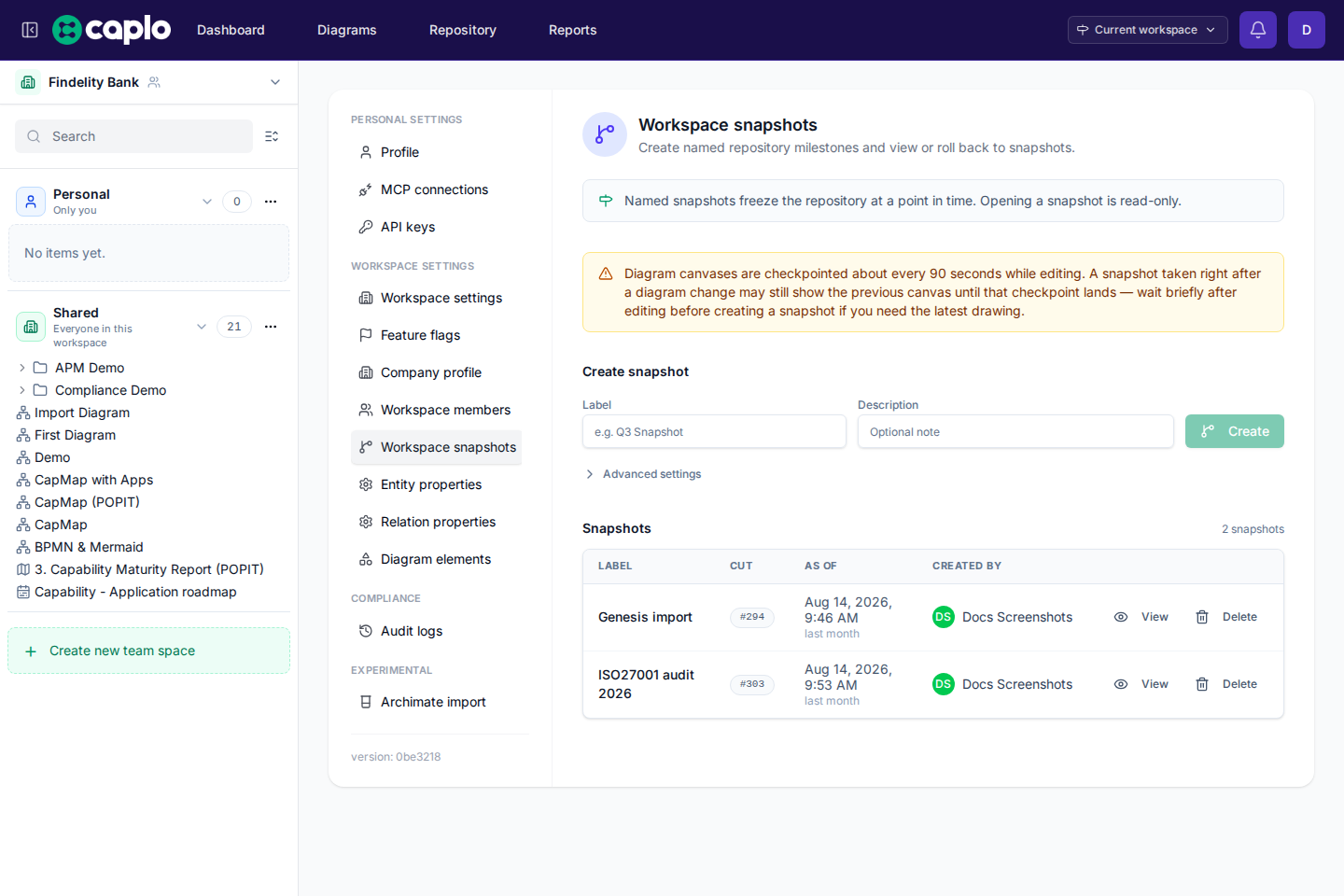Click the Personal space person icon
The image size is (1344, 896).
click(x=31, y=202)
